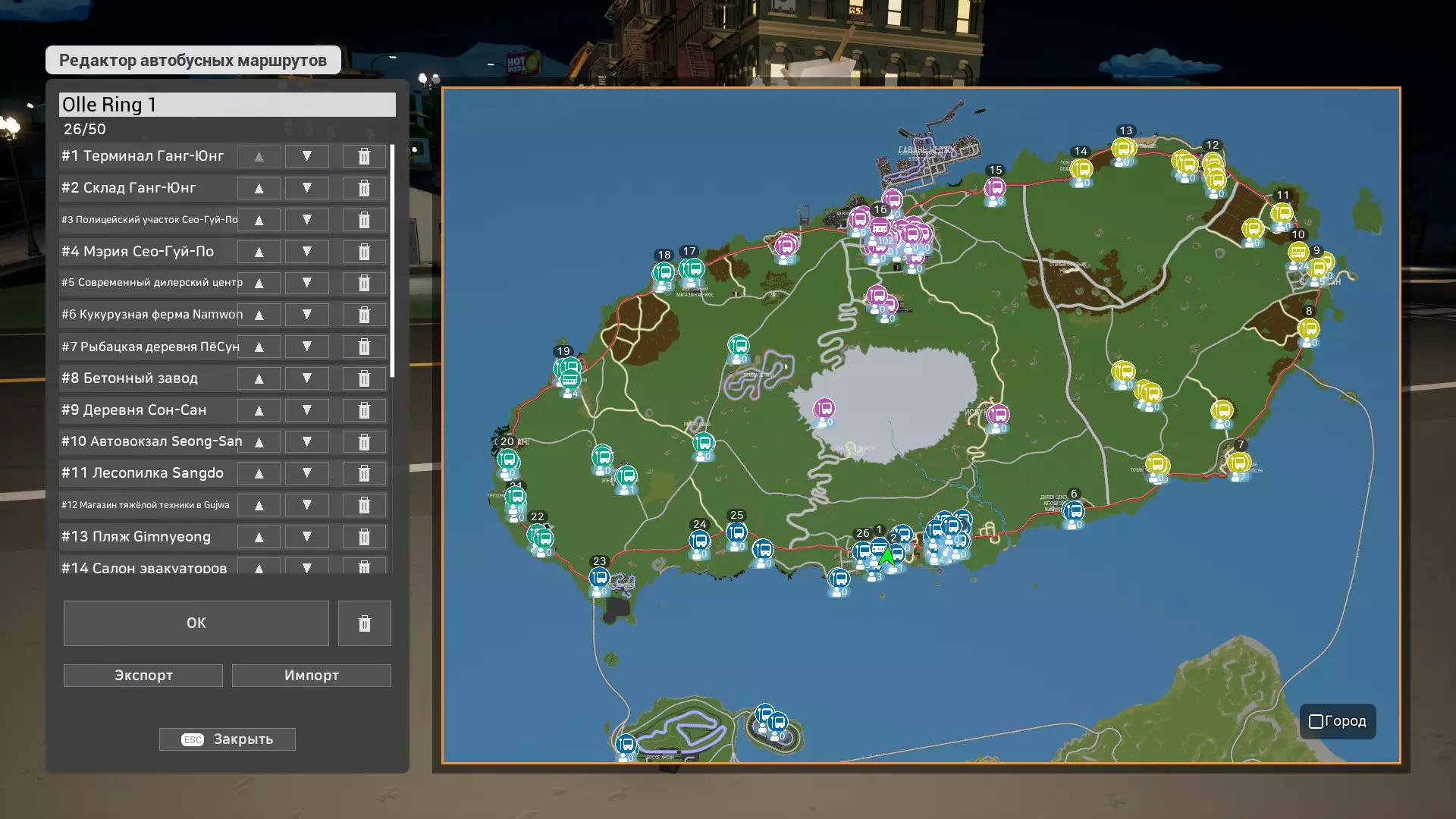Remove stop #8 Бетонный завод with trash icon
The height and width of the screenshot is (819, 1456).
[x=364, y=378]
